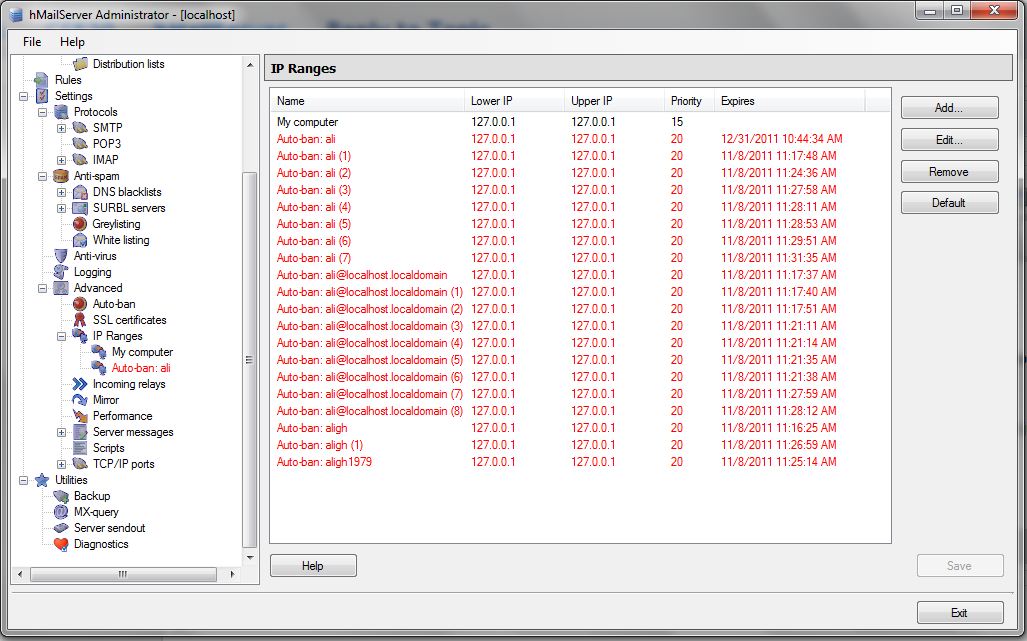
Task: Click the Greylisting icon in the tree
Action: click(x=80, y=224)
